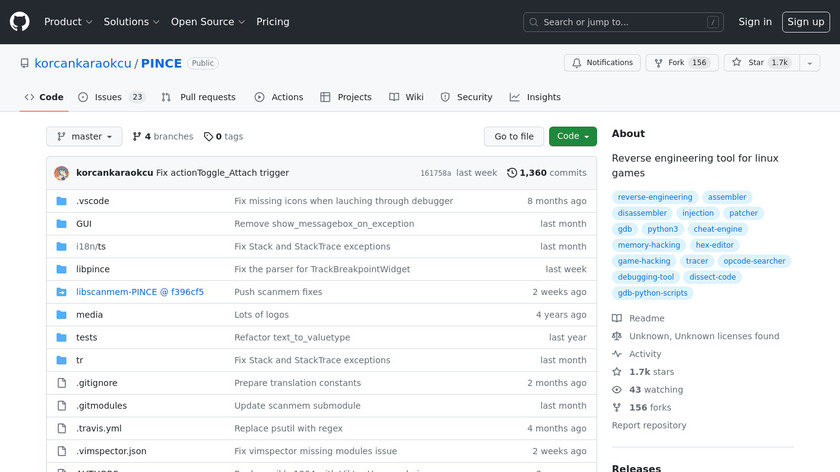Click the libscanmem-PINCE submodule folder icon
840x472 pixels.
tap(62, 292)
